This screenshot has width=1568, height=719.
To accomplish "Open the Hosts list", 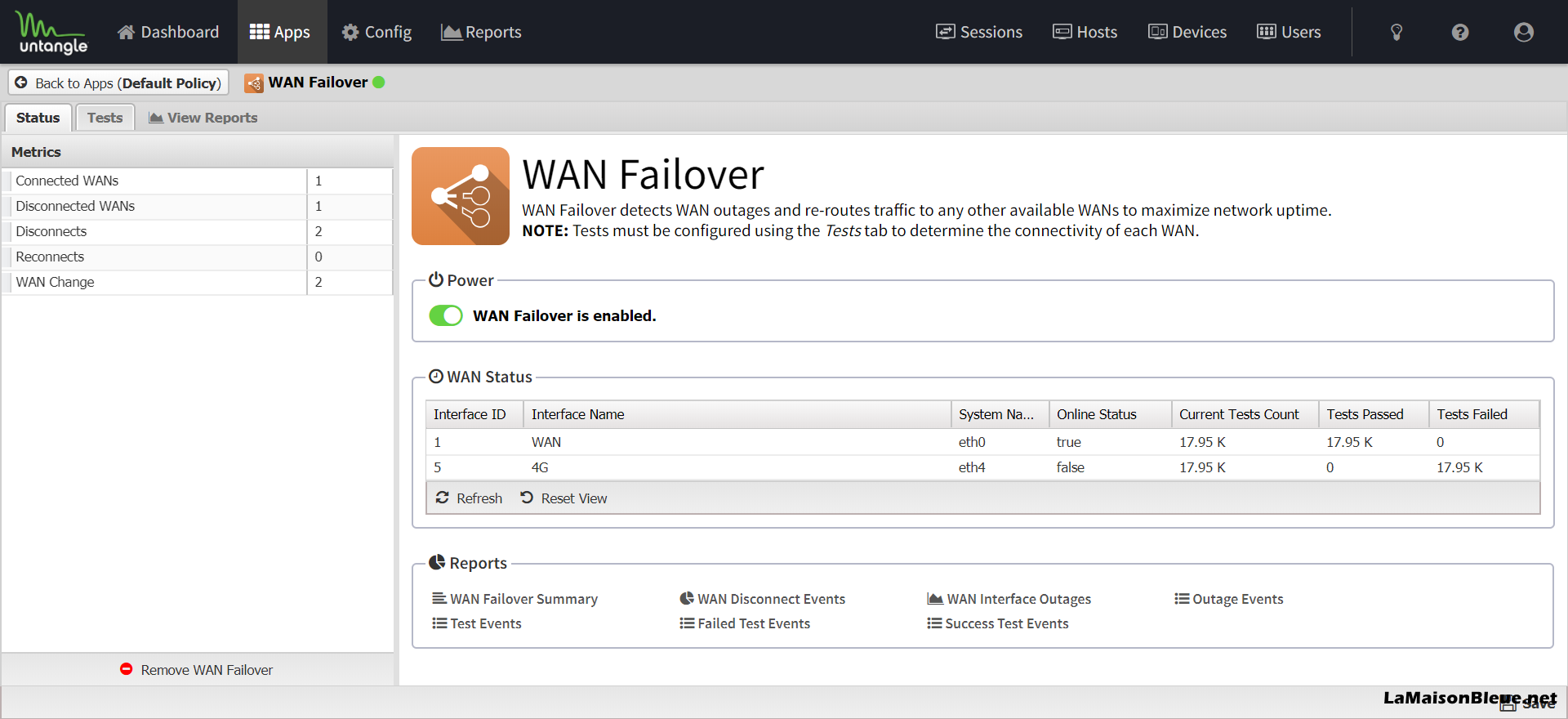I will pos(1085,32).
